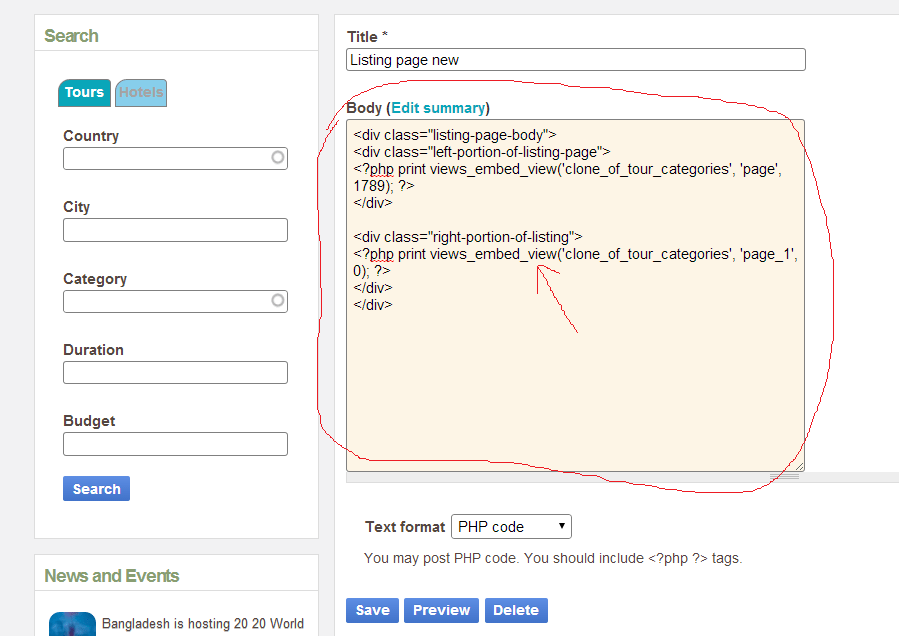Click the line div class="listing-page-body"
The image size is (913, 636).
click(x=455, y=135)
